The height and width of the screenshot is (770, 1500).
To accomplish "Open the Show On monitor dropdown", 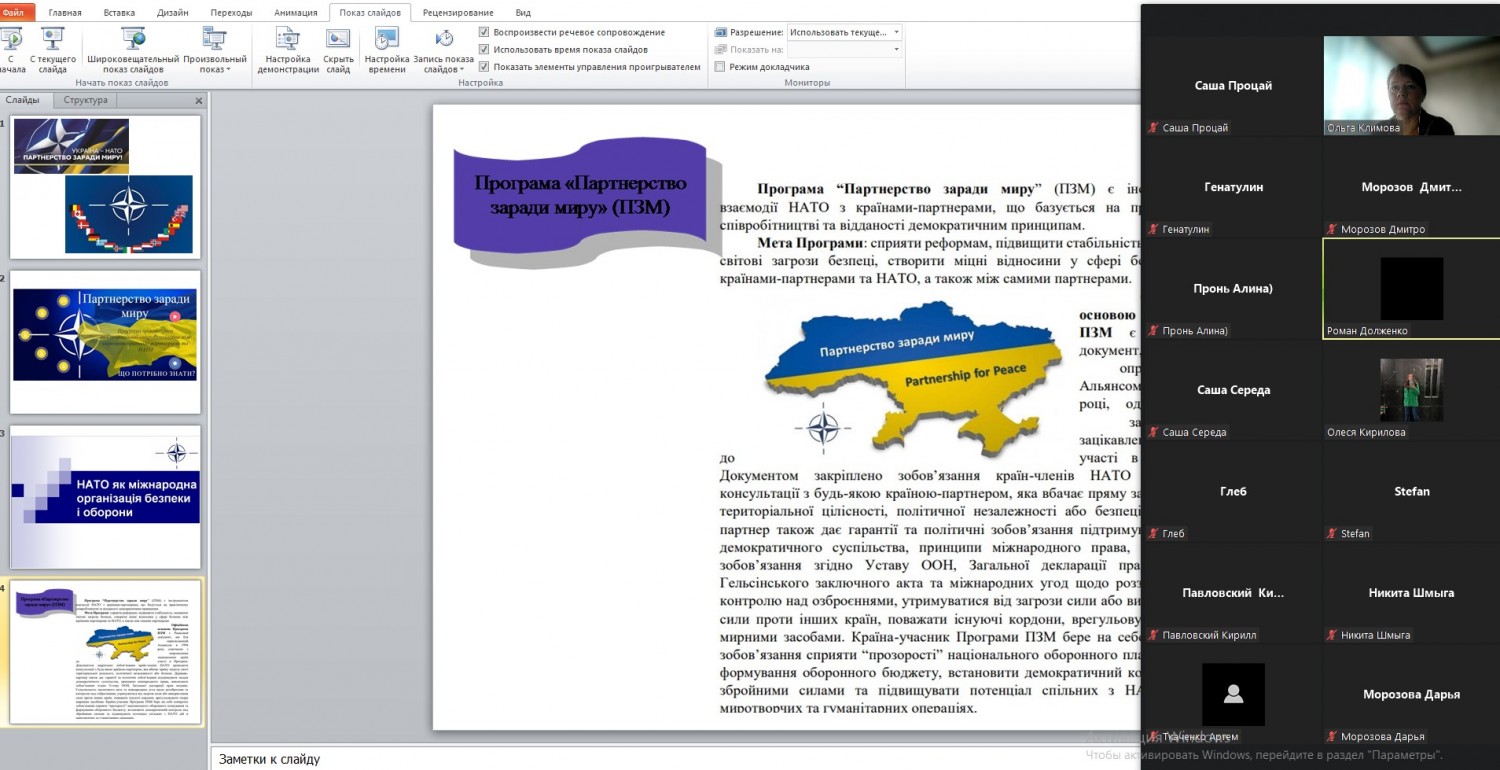I will click(844, 49).
